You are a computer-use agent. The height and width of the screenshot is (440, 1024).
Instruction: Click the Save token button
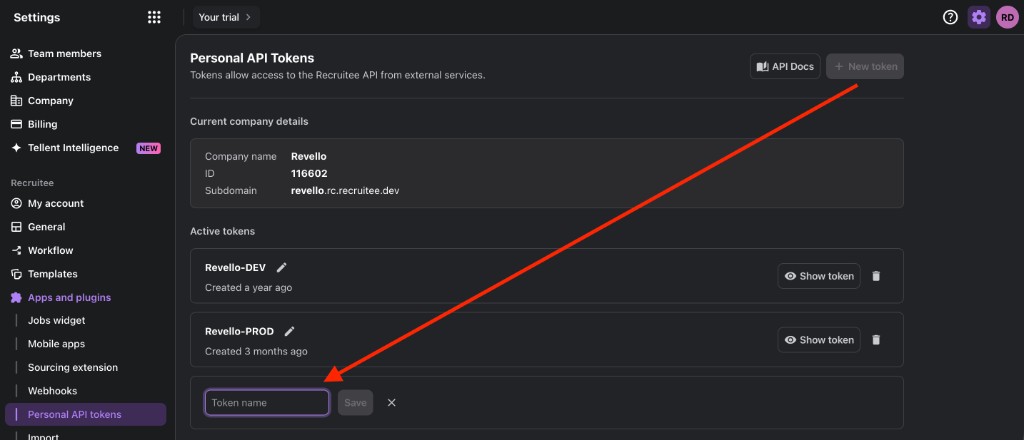355,403
